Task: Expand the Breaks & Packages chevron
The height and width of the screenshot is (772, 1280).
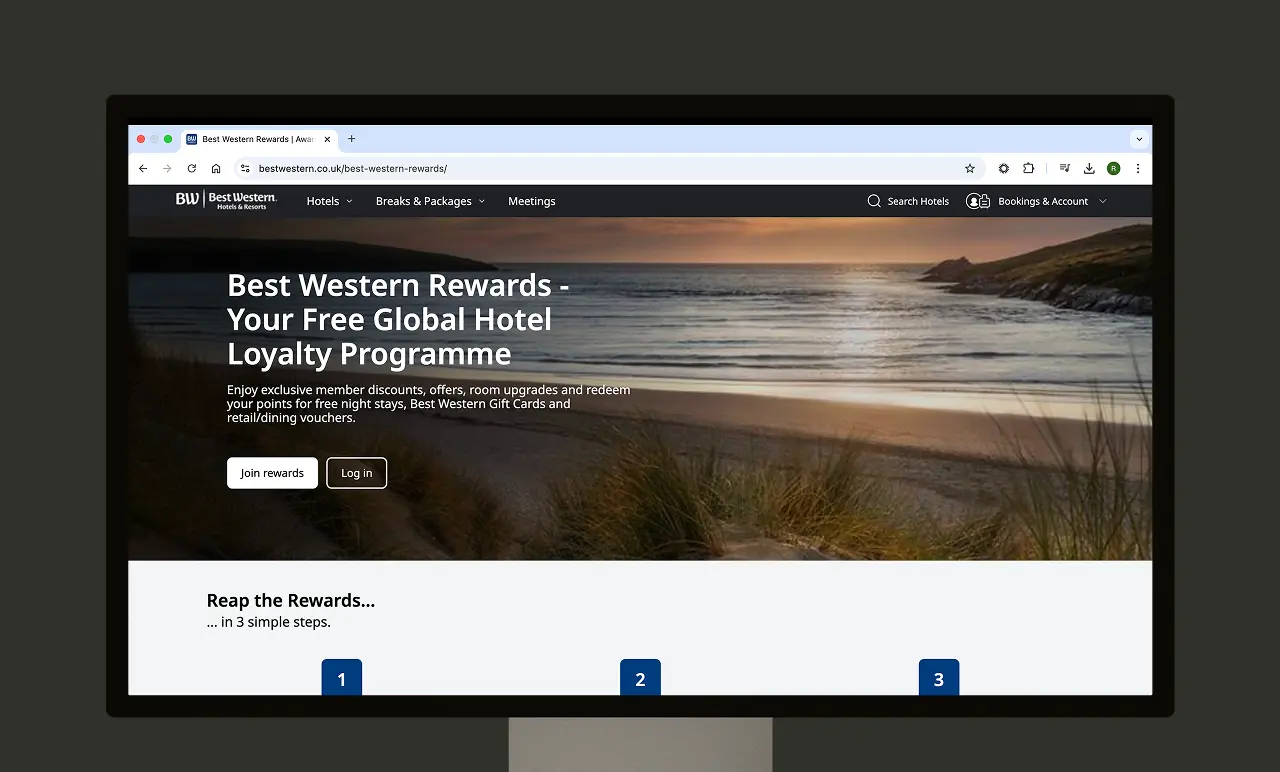Action: pyautogui.click(x=481, y=201)
